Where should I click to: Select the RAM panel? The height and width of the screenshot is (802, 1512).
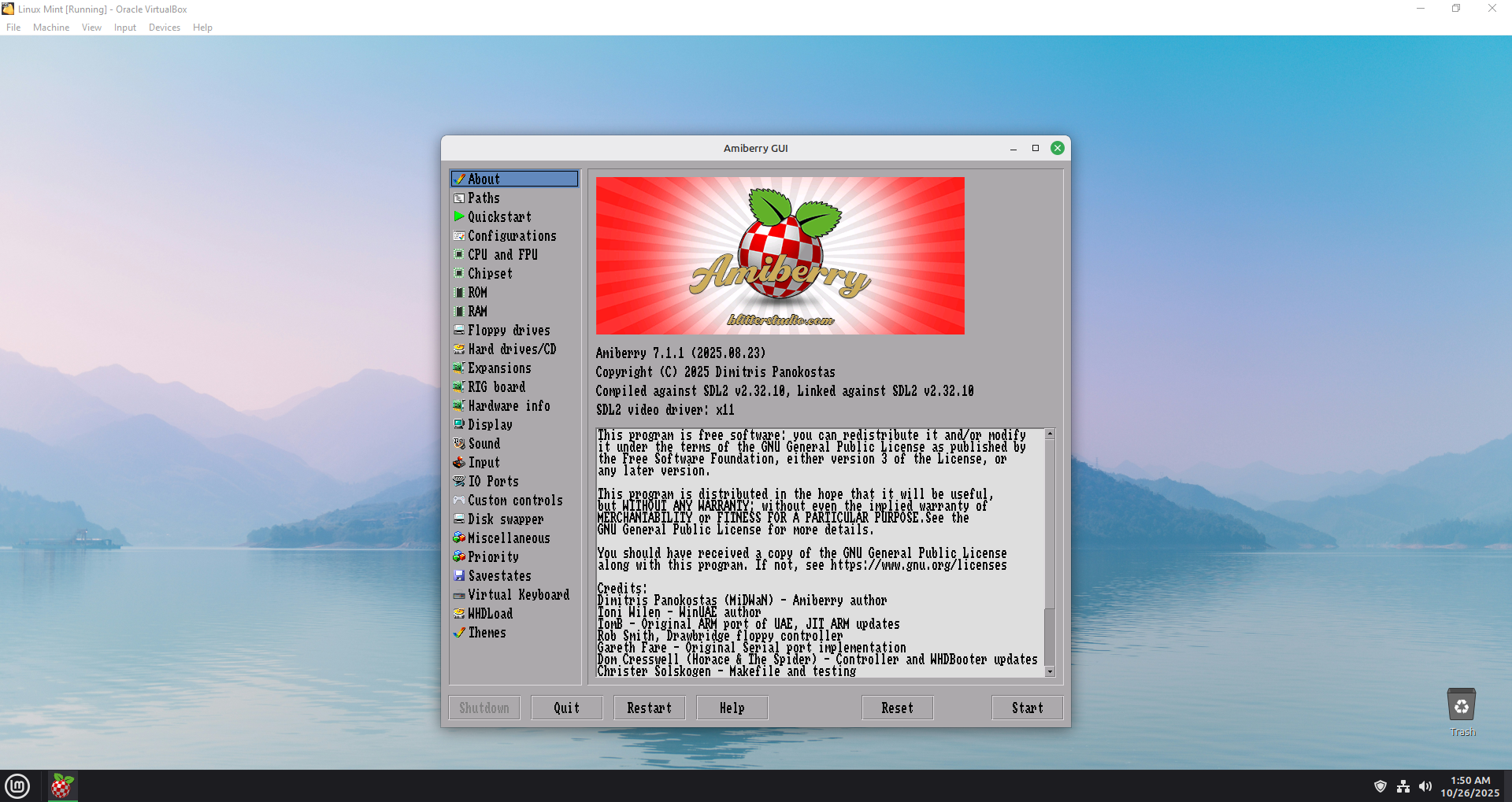pos(514,312)
